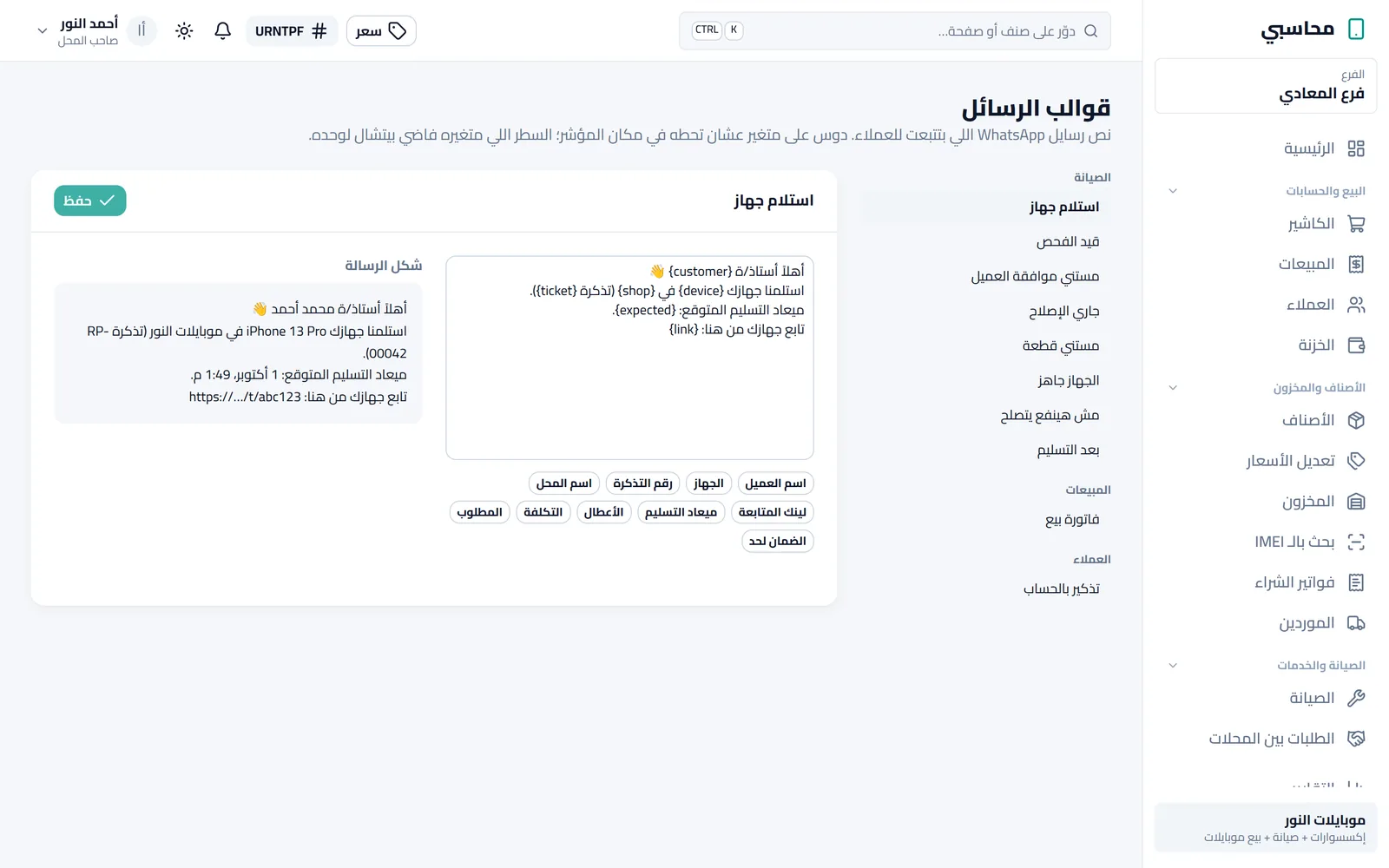Select the الجهاز جاهز template

pyautogui.click(x=986, y=380)
